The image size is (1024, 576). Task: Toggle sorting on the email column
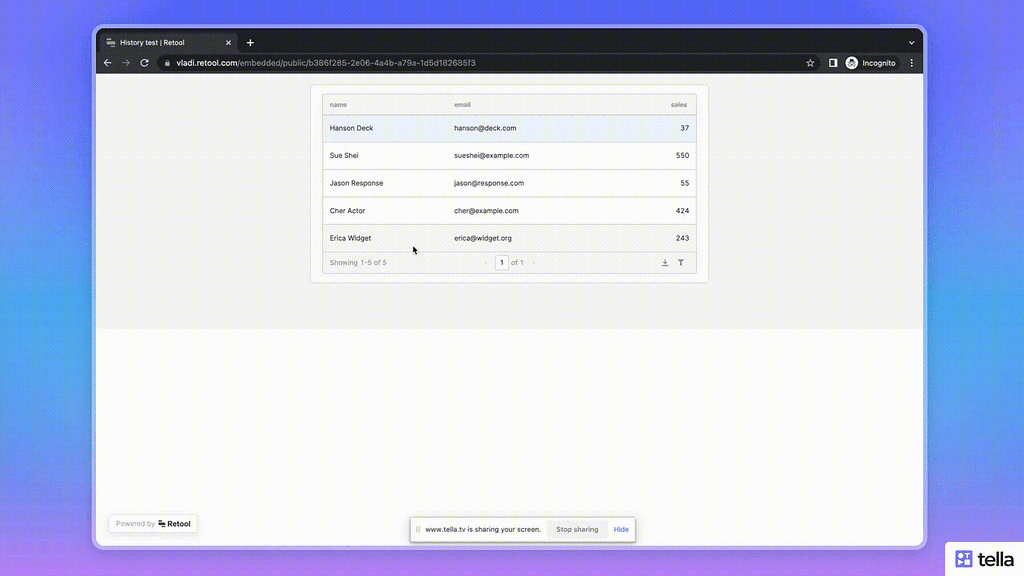[462, 104]
